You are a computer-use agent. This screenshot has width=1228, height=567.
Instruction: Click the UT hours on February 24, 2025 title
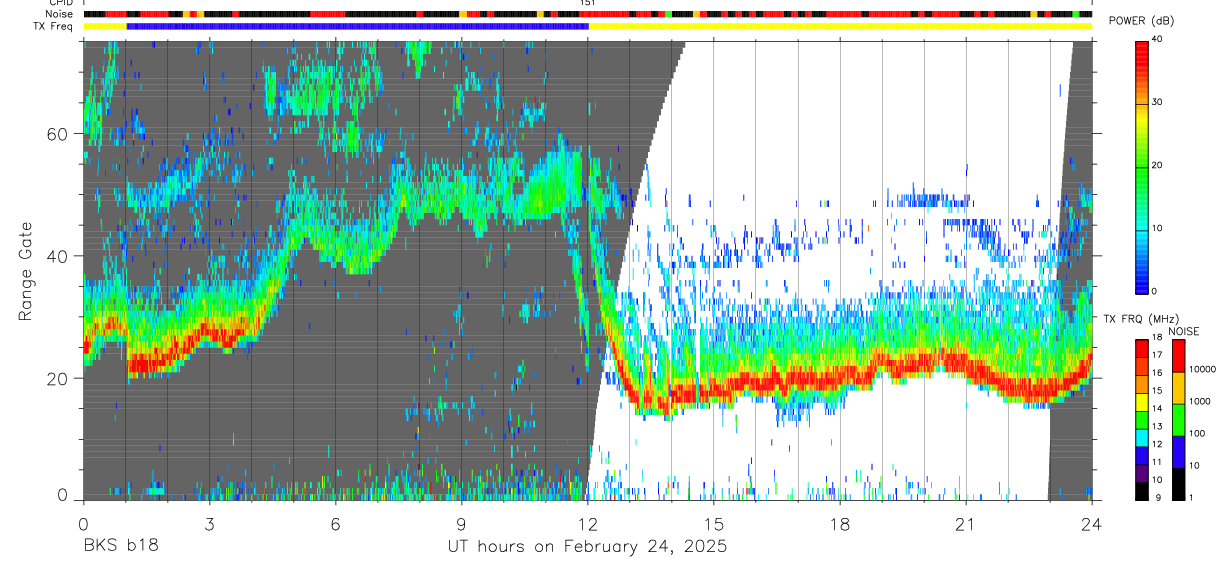tap(587, 547)
